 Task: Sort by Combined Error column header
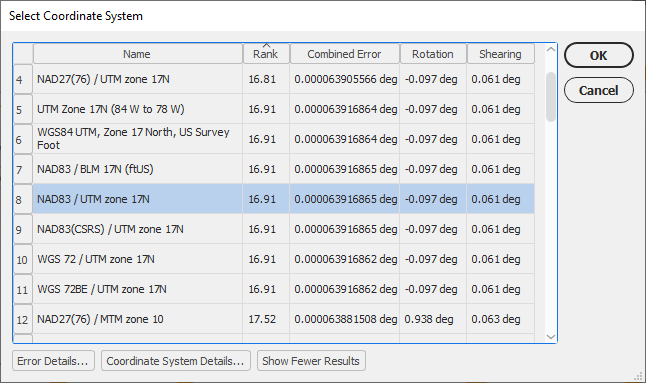click(344, 54)
